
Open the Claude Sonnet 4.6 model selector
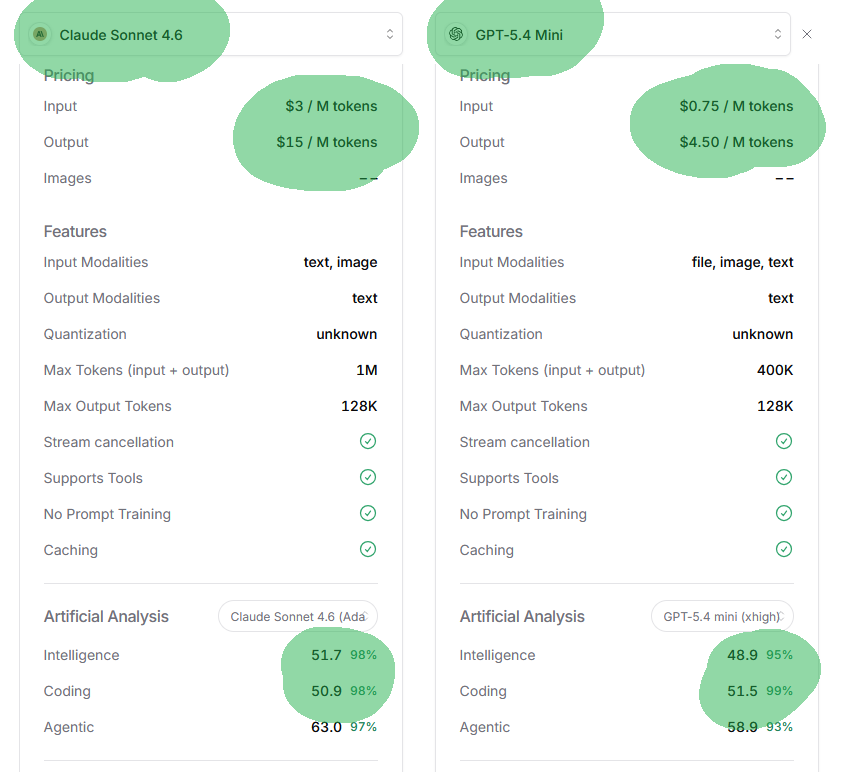pos(211,34)
